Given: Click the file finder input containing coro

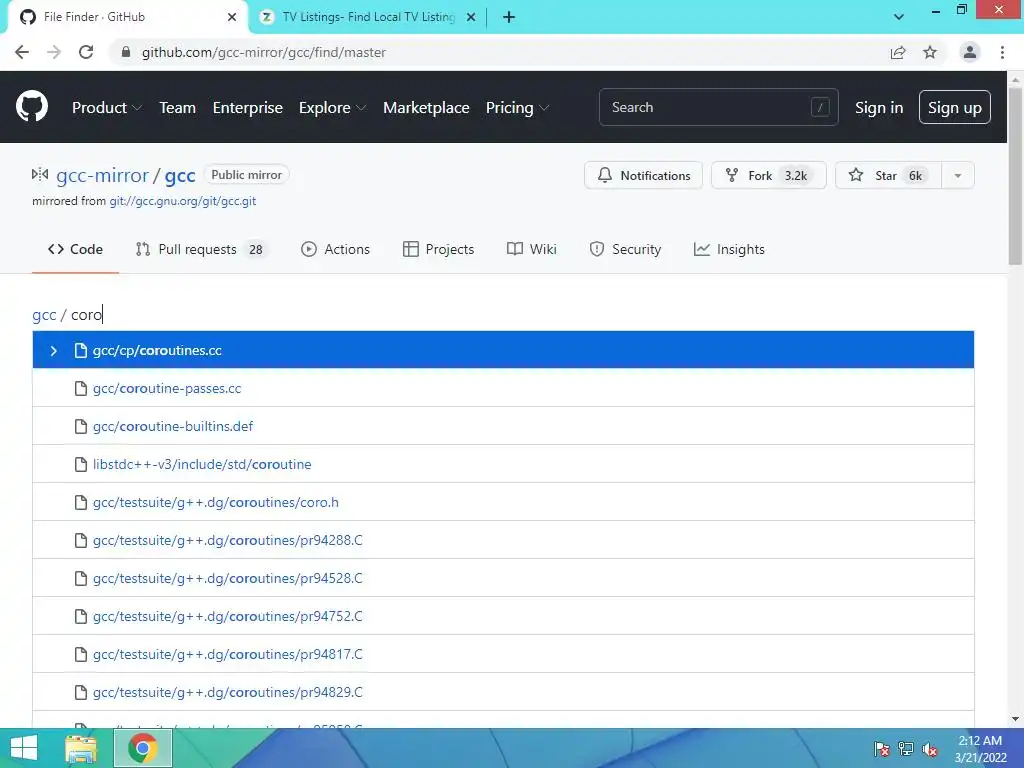Looking at the screenshot, I should pyautogui.click(x=86, y=315).
